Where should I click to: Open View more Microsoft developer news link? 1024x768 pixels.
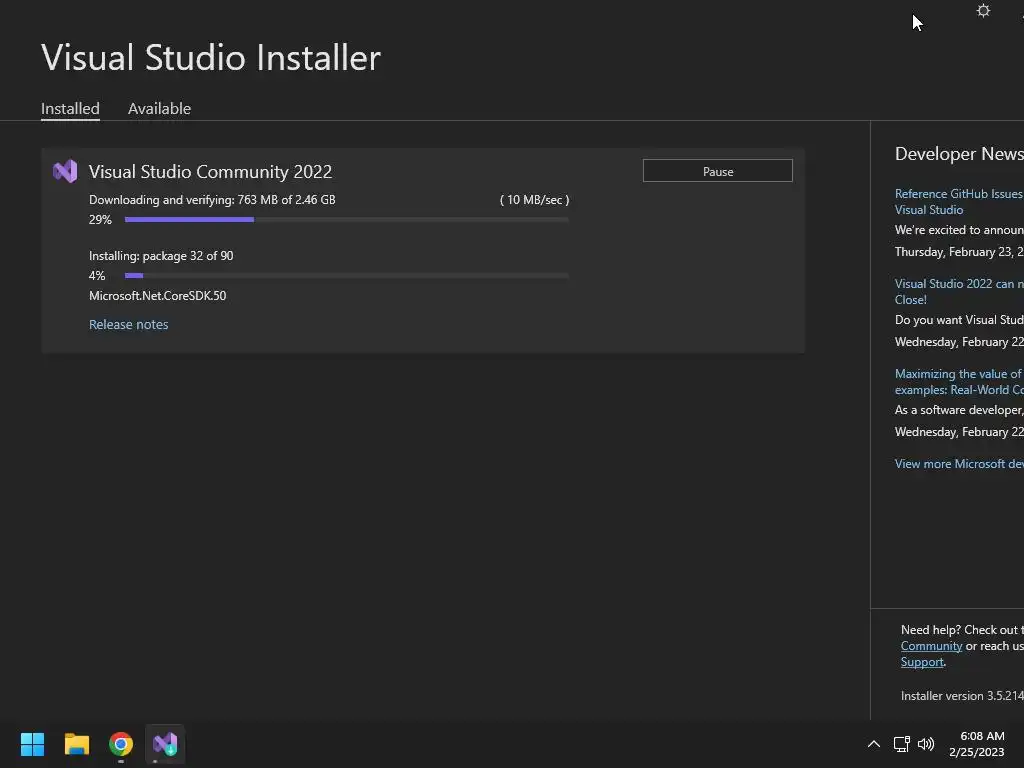(x=959, y=464)
